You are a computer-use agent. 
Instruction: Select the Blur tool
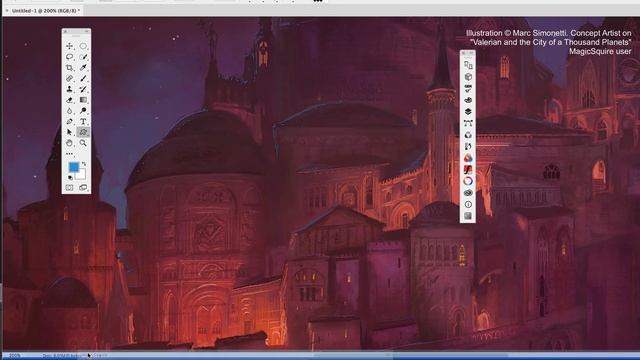pyautogui.click(x=69, y=111)
